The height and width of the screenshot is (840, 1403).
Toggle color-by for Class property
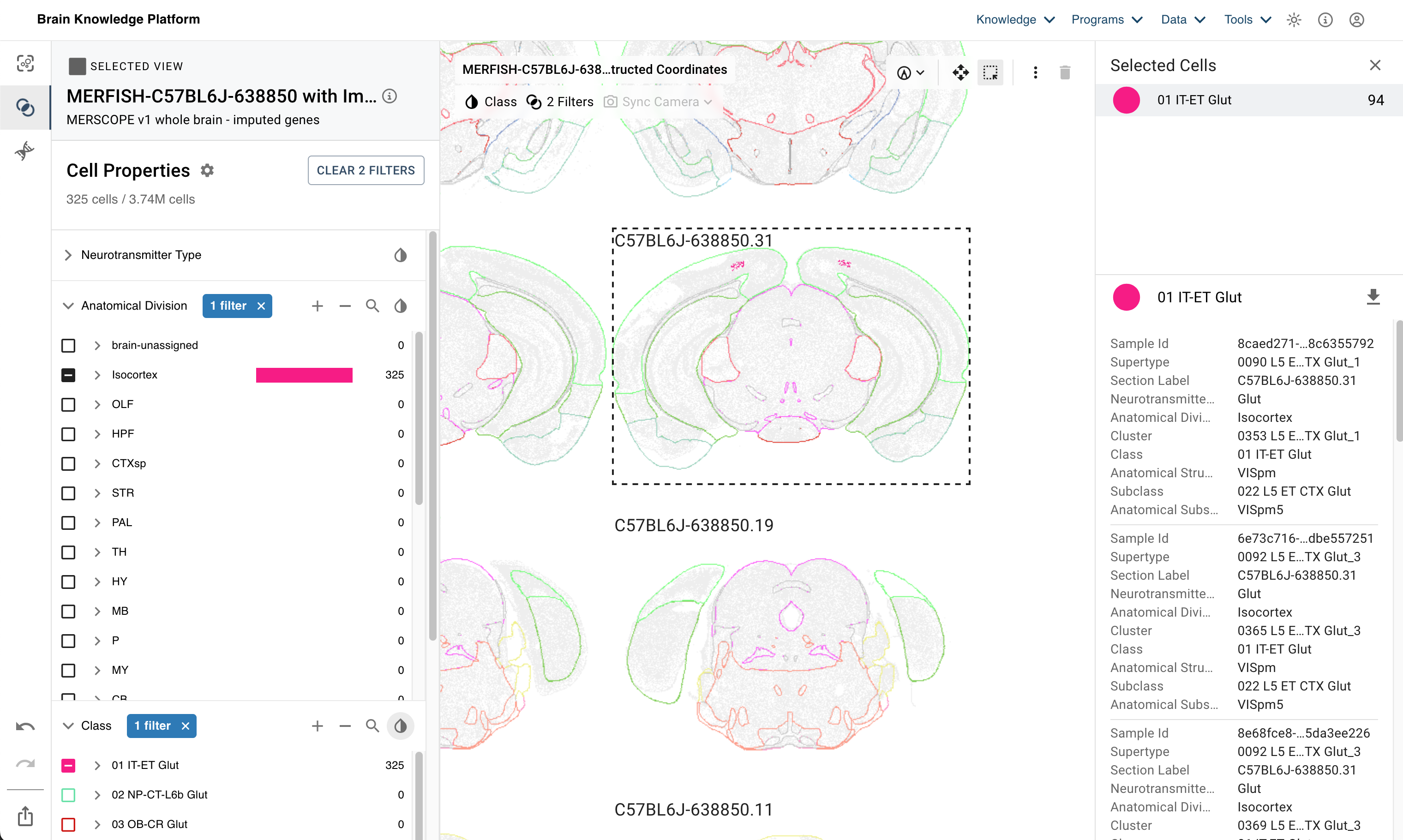400,726
